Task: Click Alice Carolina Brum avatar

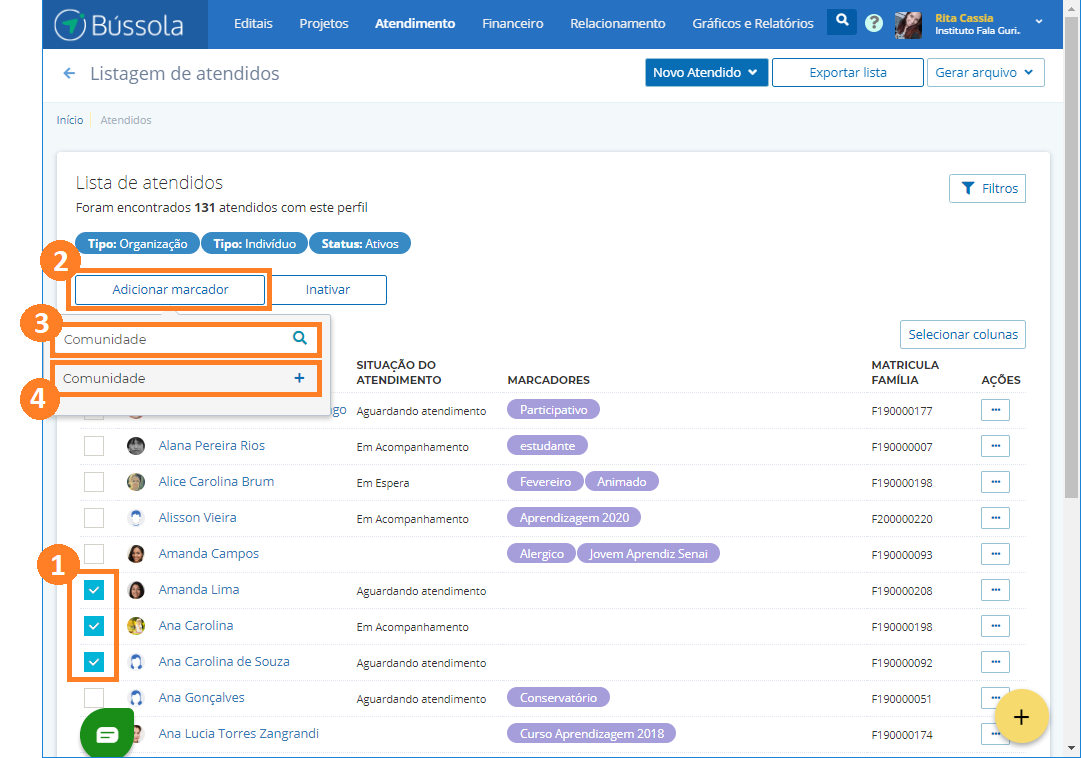Action: (x=136, y=481)
